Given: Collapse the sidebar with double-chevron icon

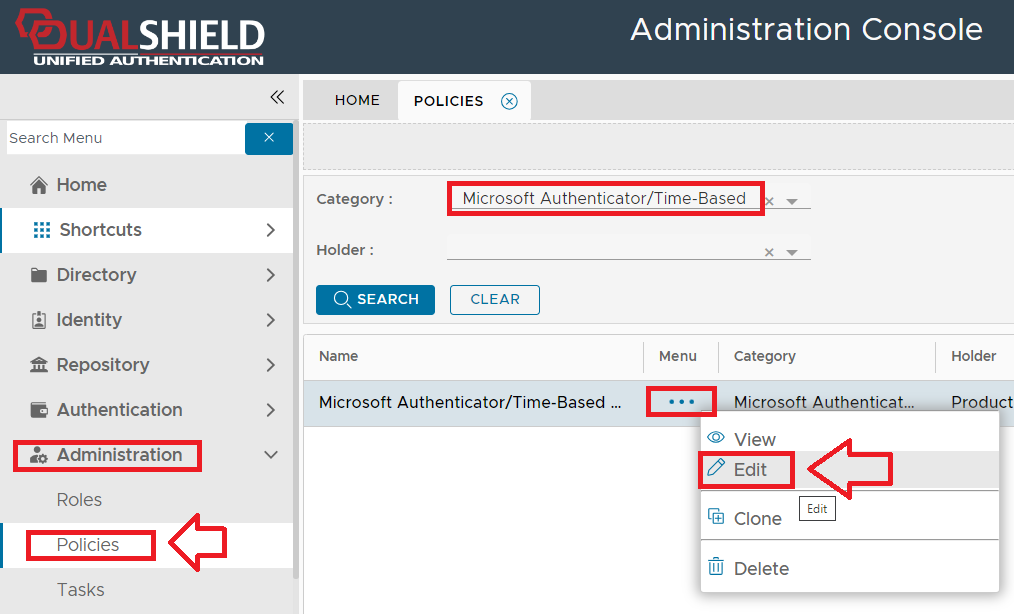Looking at the screenshot, I should click(x=277, y=97).
